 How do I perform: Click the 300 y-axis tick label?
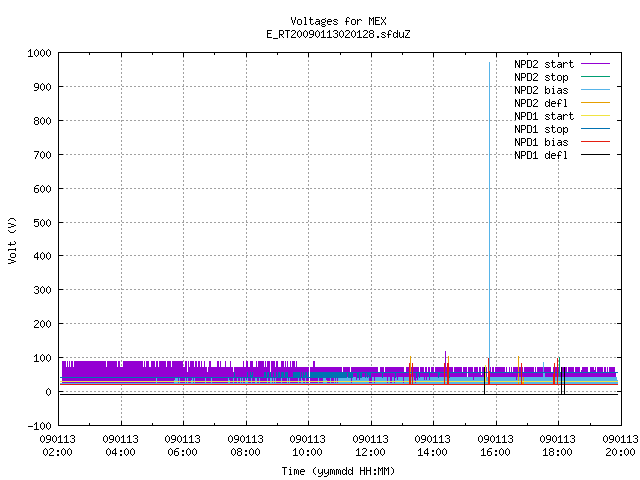[x=42, y=290]
